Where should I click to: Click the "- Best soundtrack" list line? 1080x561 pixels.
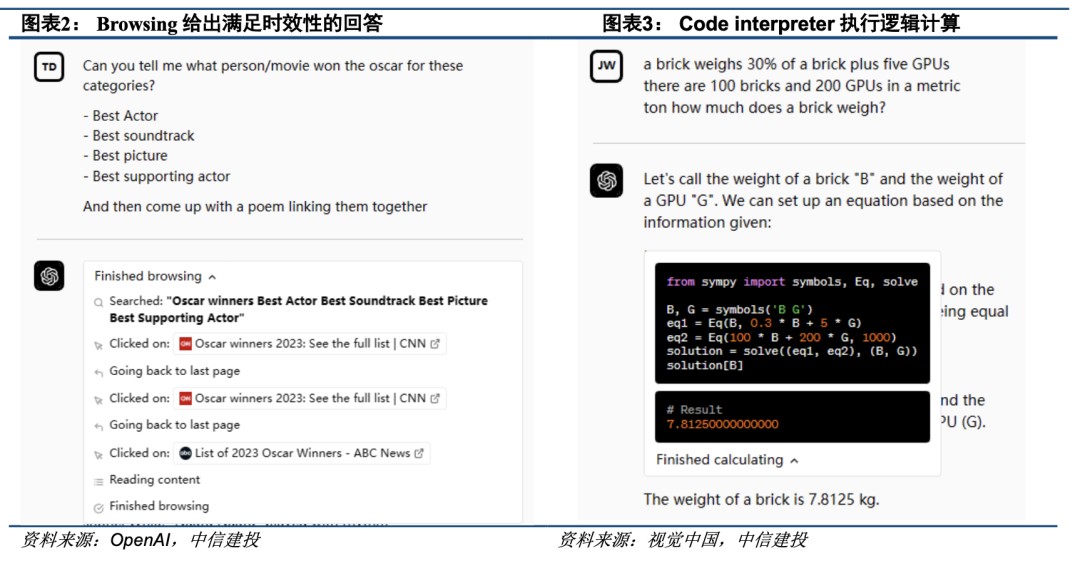point(138,136)
